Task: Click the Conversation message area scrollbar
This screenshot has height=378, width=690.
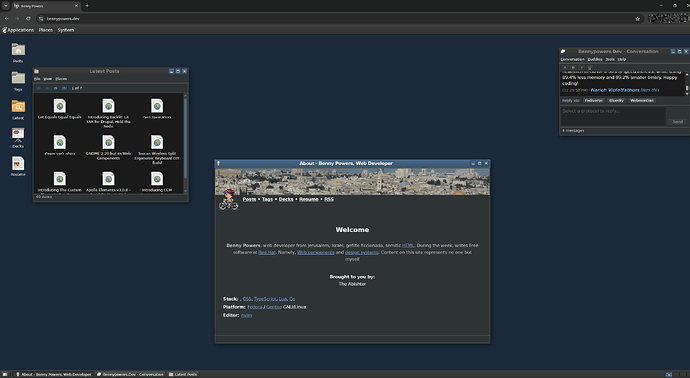Action: (x=687, y=83)
